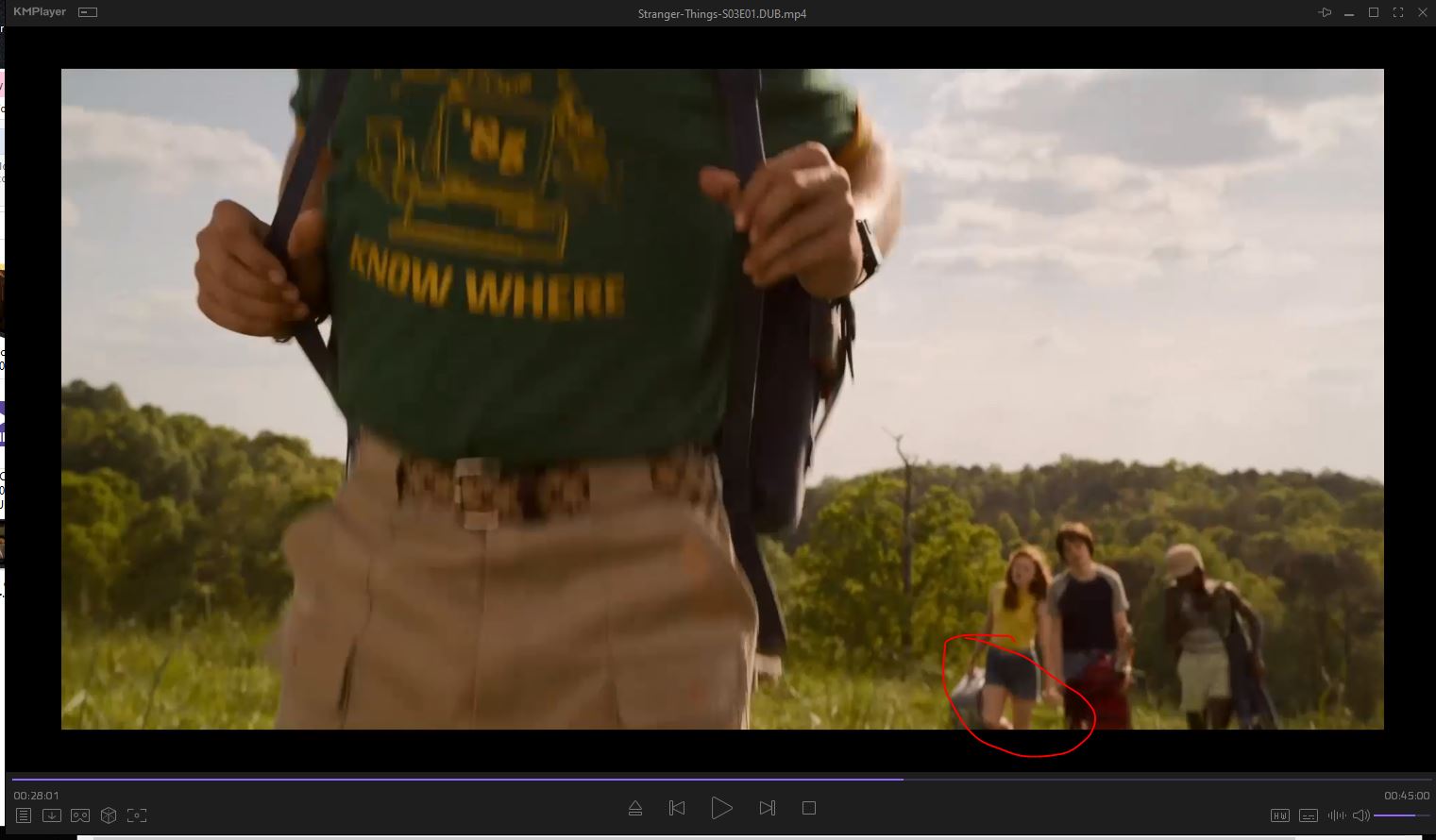Click the download video icon
The image size is (1436, 840).
coord(52,815)
